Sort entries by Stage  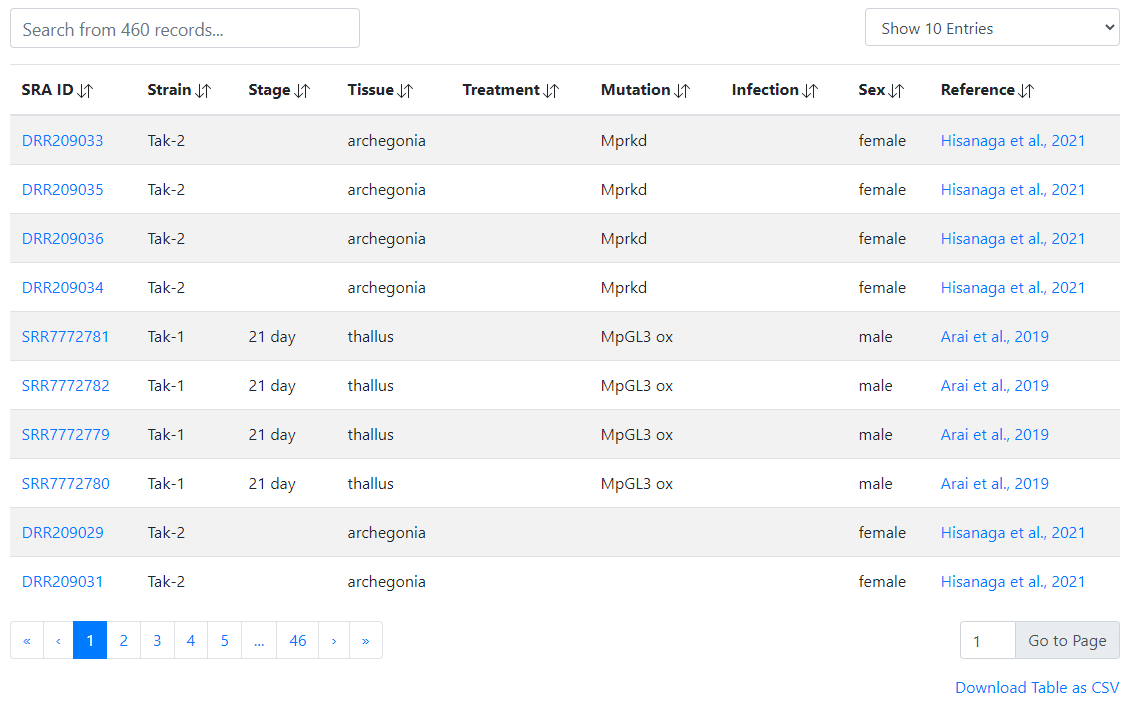[301, 91]
